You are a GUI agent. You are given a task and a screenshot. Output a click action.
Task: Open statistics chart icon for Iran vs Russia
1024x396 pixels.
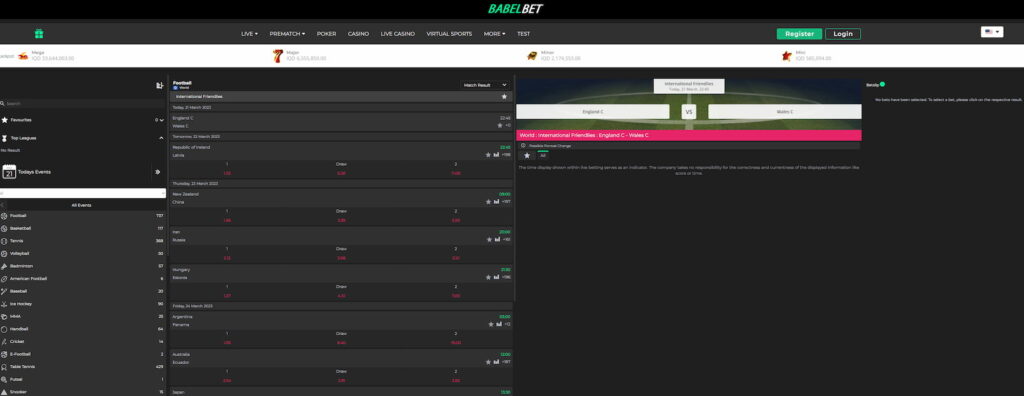(497, 239)
